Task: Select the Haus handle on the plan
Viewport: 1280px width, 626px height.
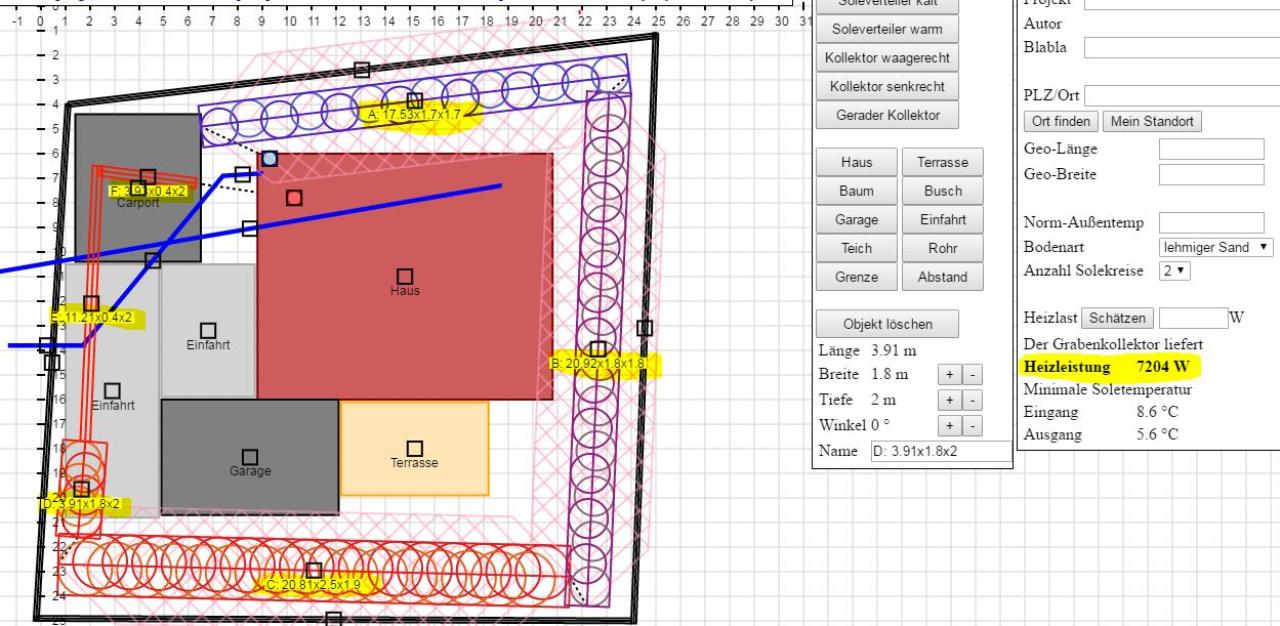Action: [x=405, y=276]
